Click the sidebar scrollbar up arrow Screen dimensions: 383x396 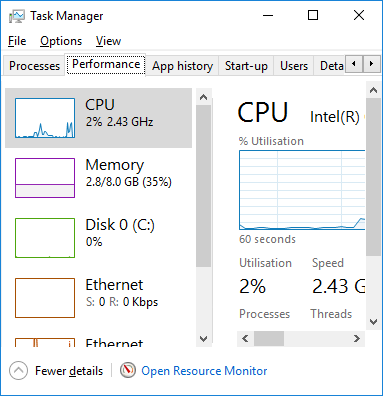[x=203, y=97]
